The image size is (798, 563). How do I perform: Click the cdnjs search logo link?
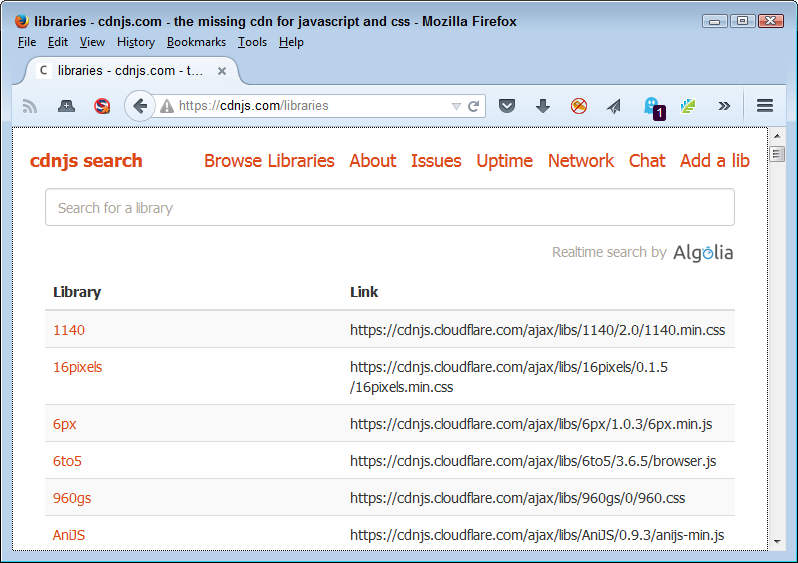click(86, 161)
